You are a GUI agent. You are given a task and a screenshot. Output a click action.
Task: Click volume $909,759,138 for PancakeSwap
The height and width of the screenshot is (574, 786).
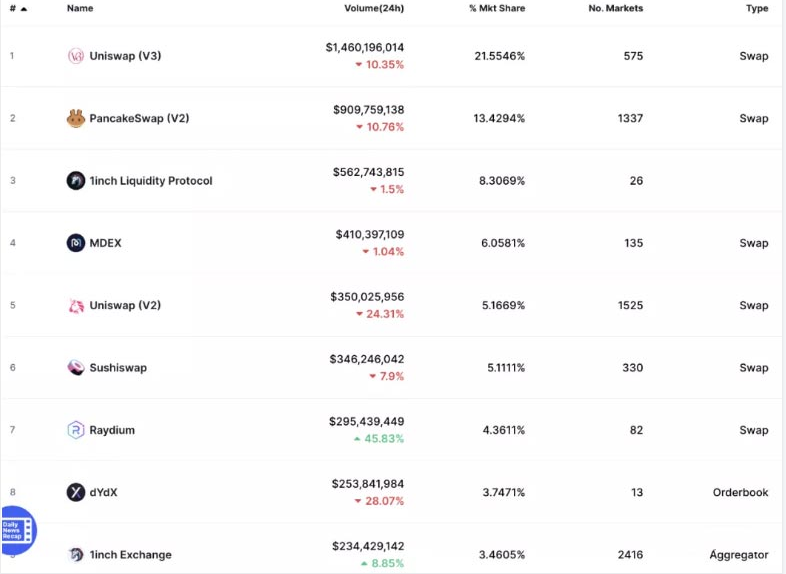[x=368, y=109]
